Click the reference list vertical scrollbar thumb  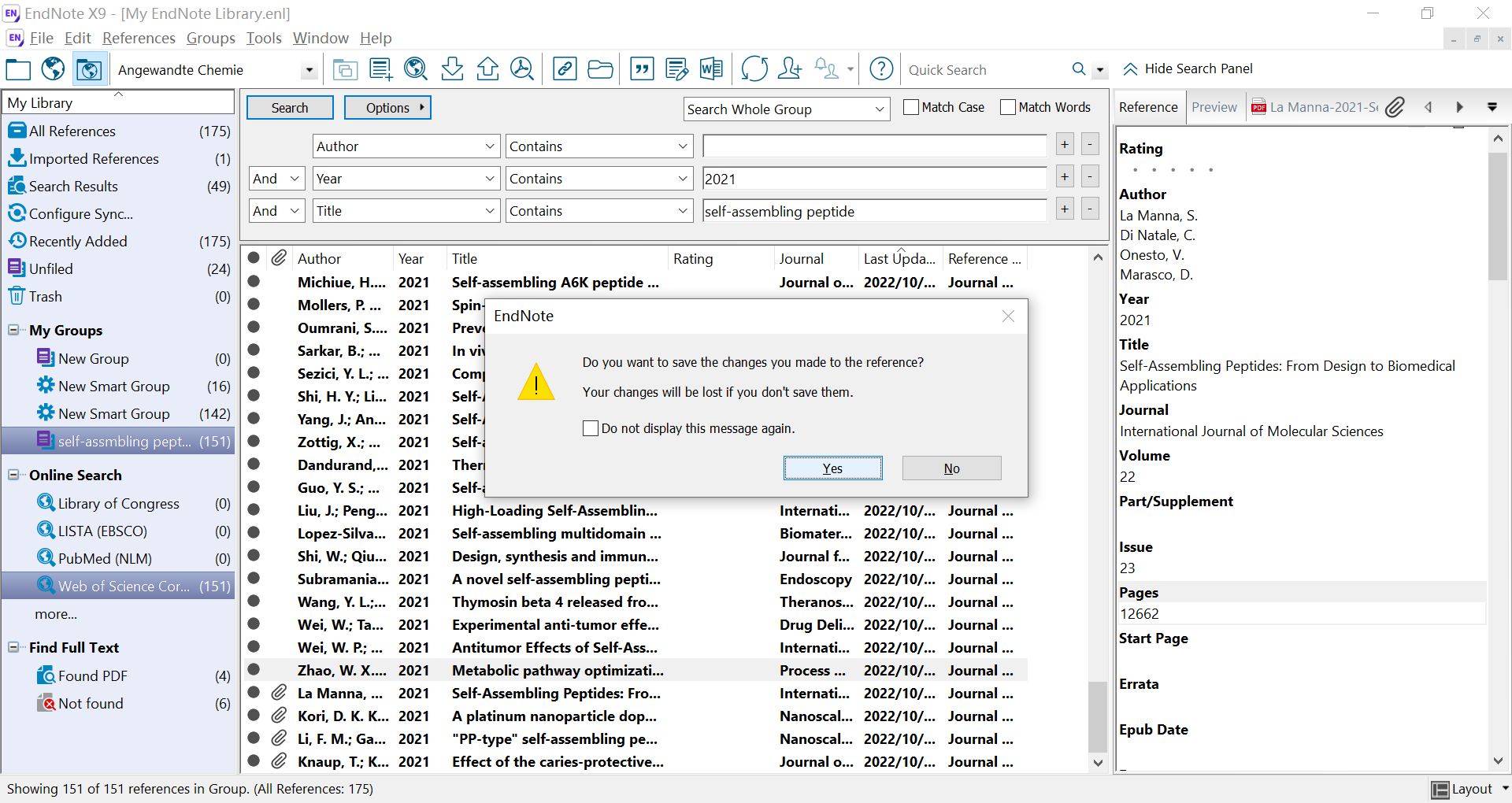point(1097,716)
